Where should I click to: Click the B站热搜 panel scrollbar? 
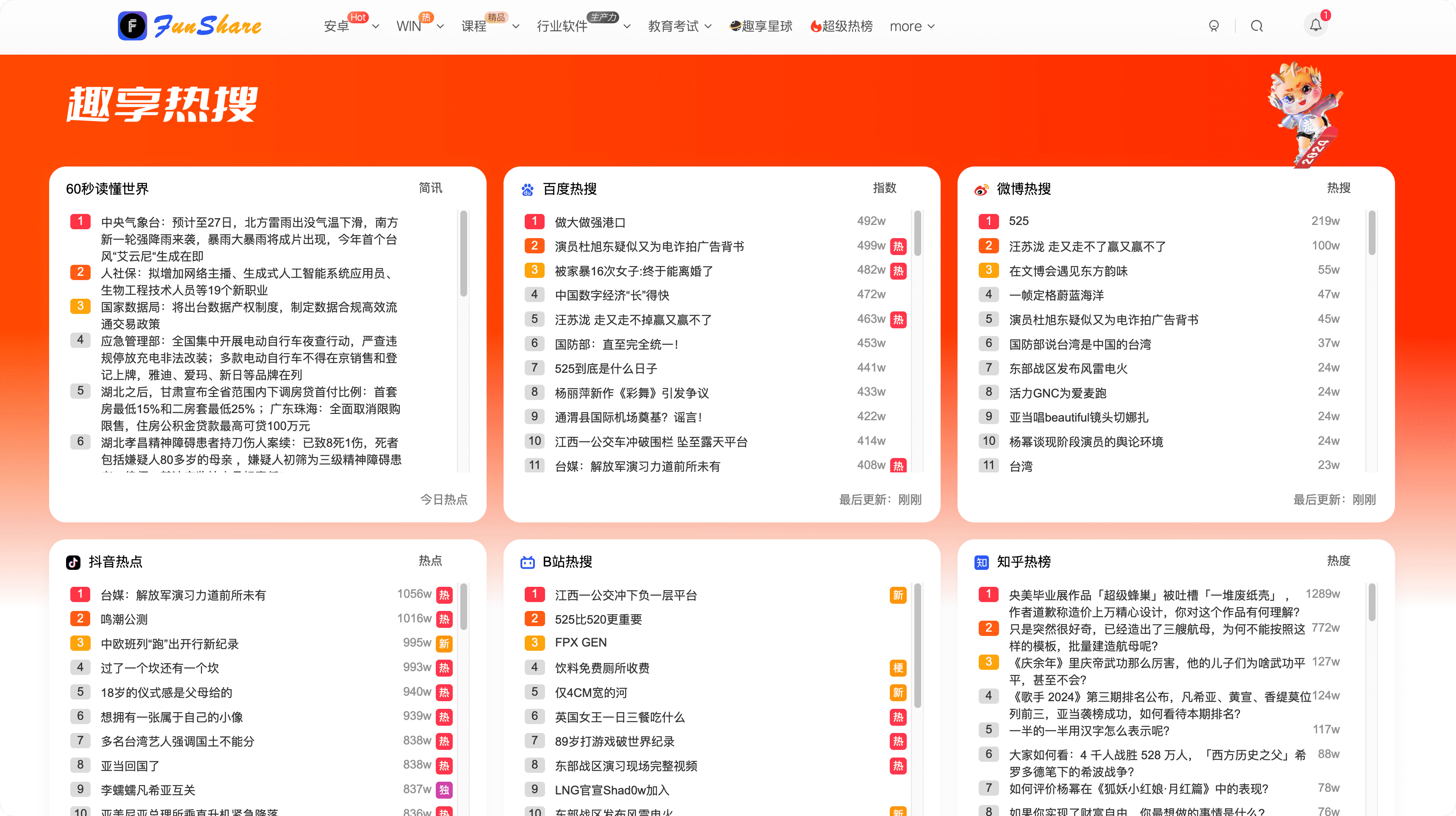tap(917, 645)
